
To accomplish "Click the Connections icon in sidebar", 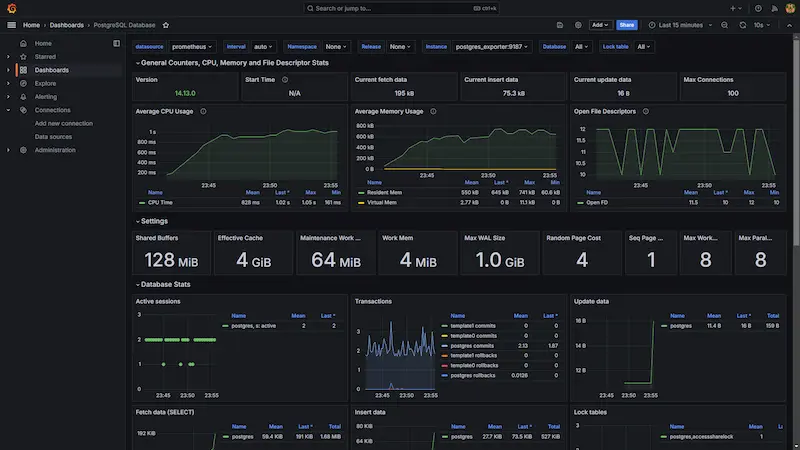I will 23,110.
